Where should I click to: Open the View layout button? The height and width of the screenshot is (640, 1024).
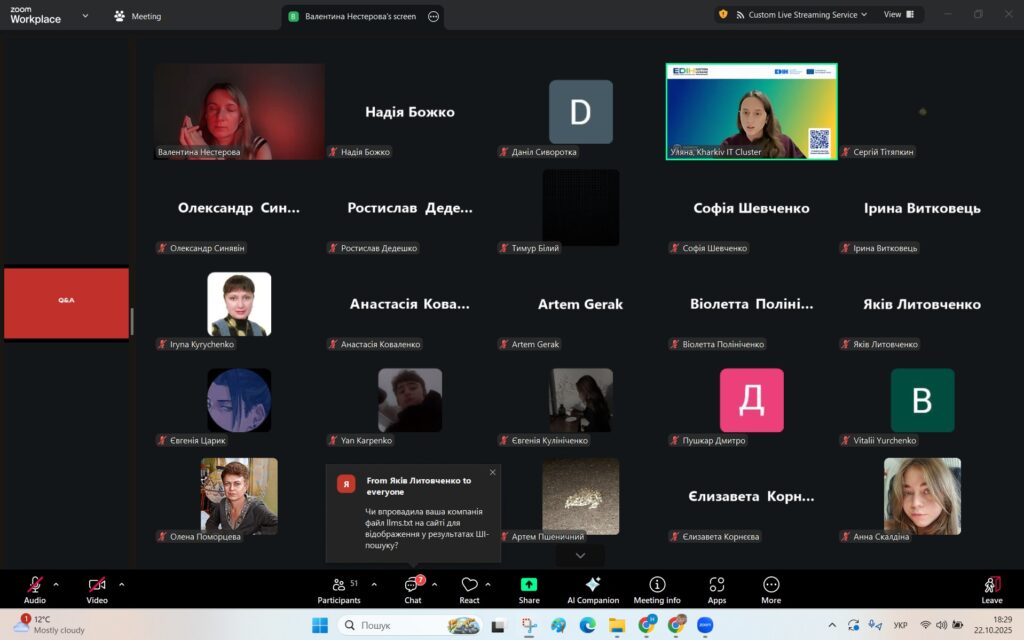tap(892, 15)
